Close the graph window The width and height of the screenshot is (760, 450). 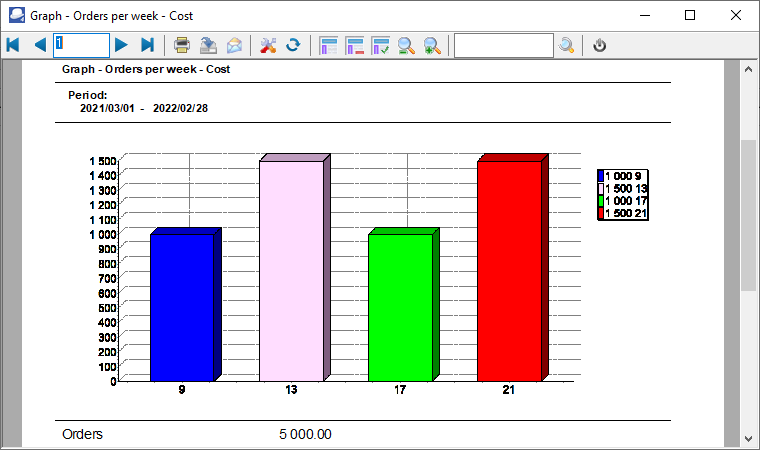736,16
